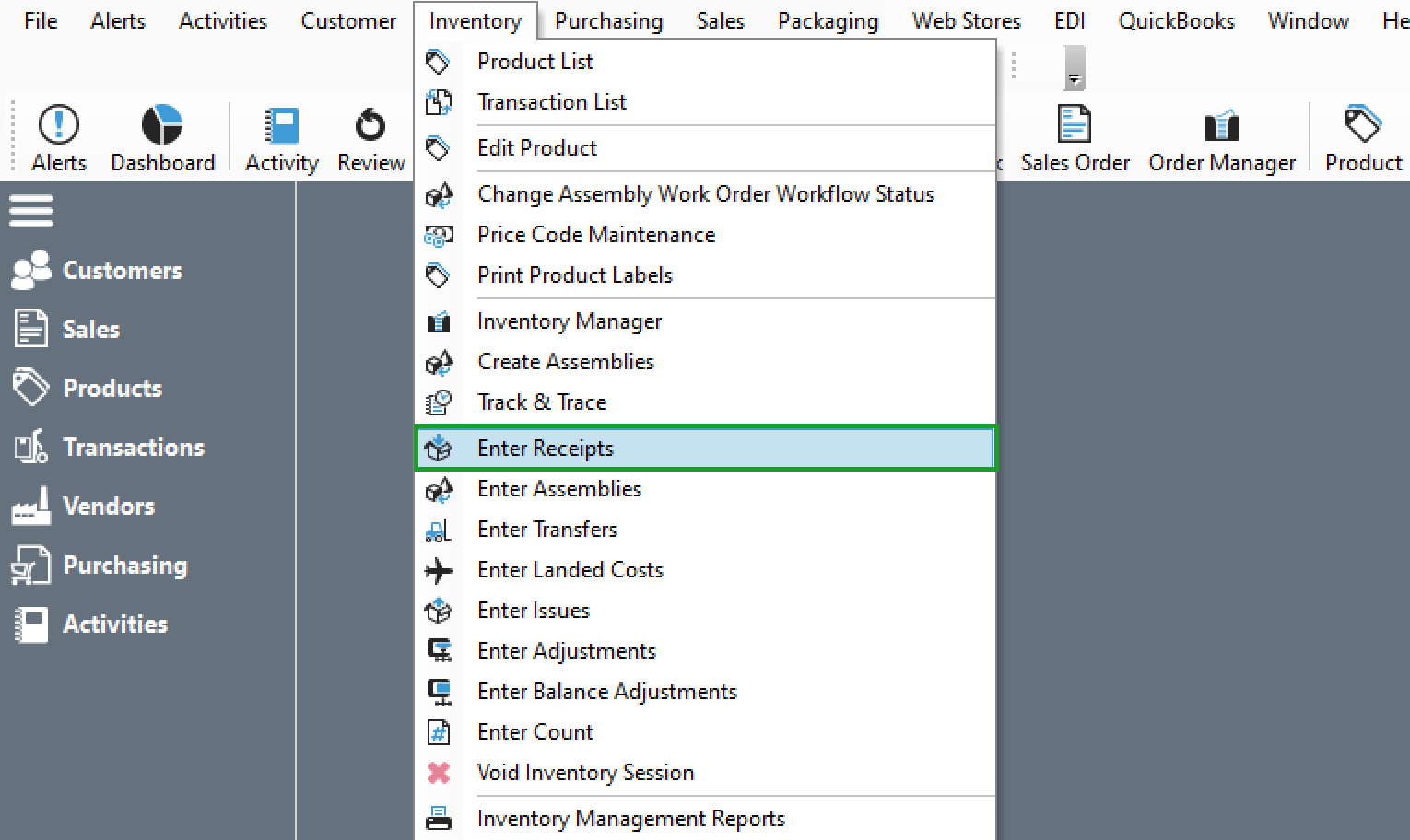Select Void Inventory Session
The height and width of the screenshot is (840, 1410).
click(585, 773)
